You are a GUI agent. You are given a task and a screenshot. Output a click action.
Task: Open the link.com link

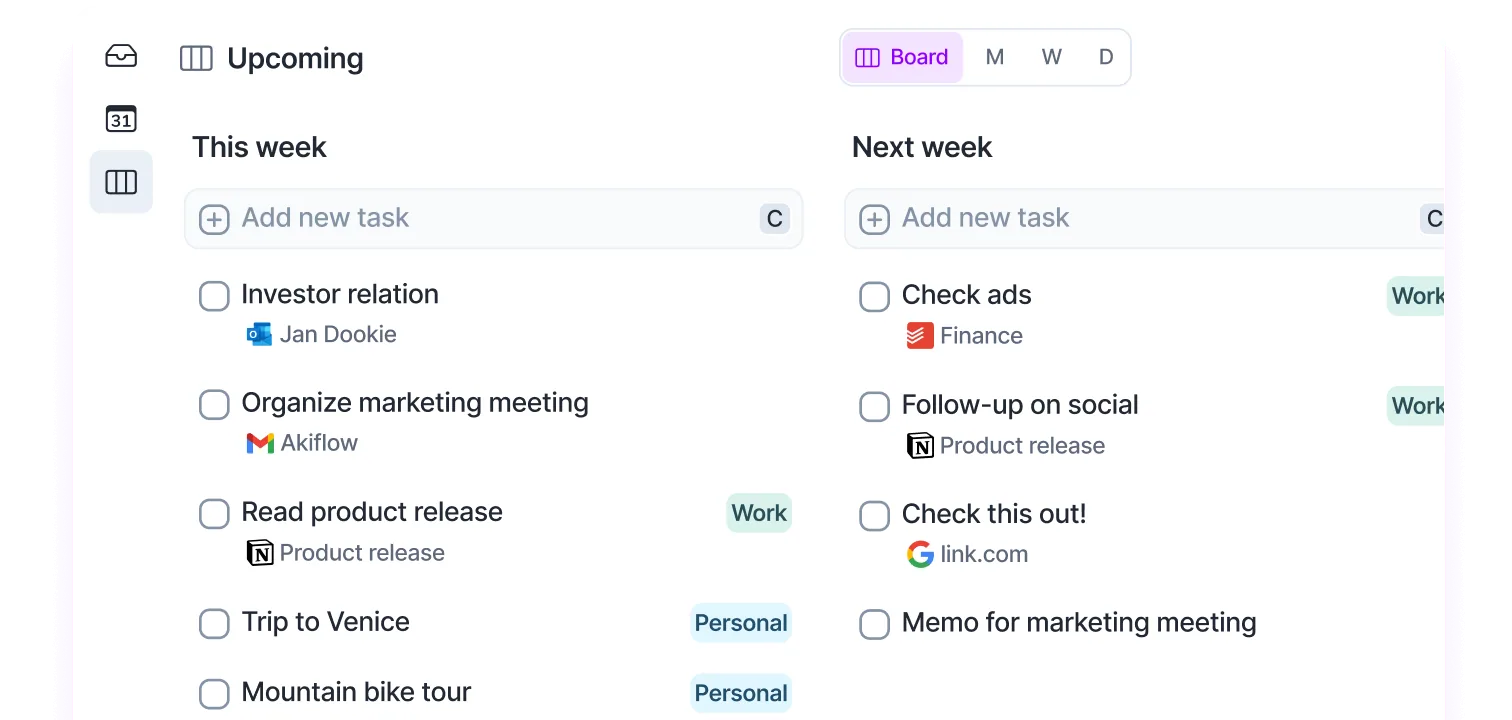(x=984, y=554)
